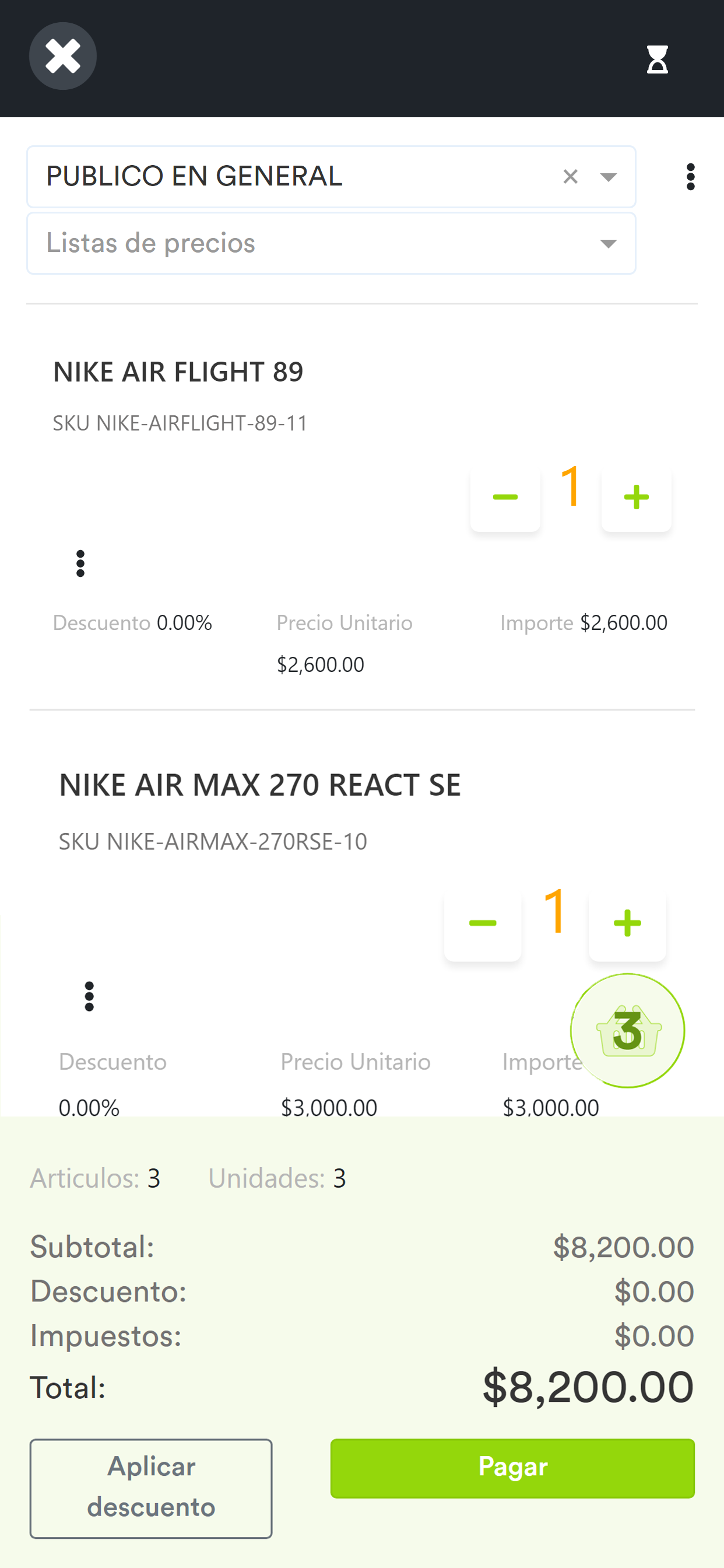Open the Listas de precios dropdown
Viewport: 724px width, 1568px height.
click(331, 243)
